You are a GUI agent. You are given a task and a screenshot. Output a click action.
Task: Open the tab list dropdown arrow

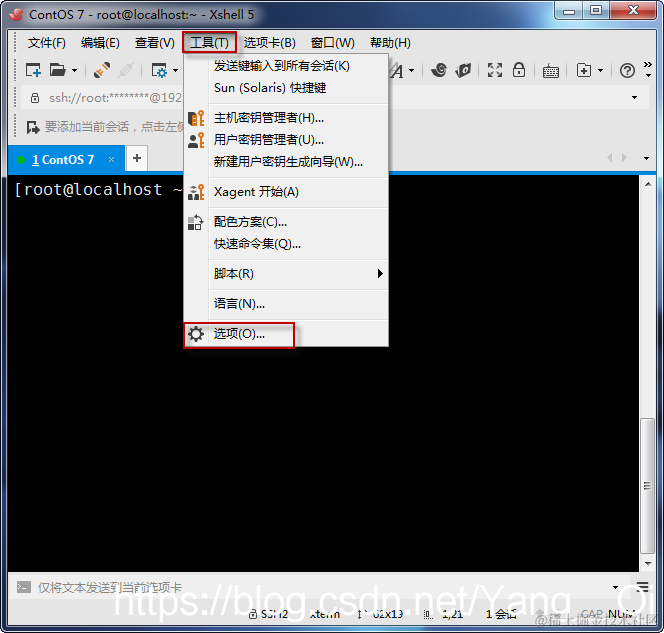(x=646, y=158)
